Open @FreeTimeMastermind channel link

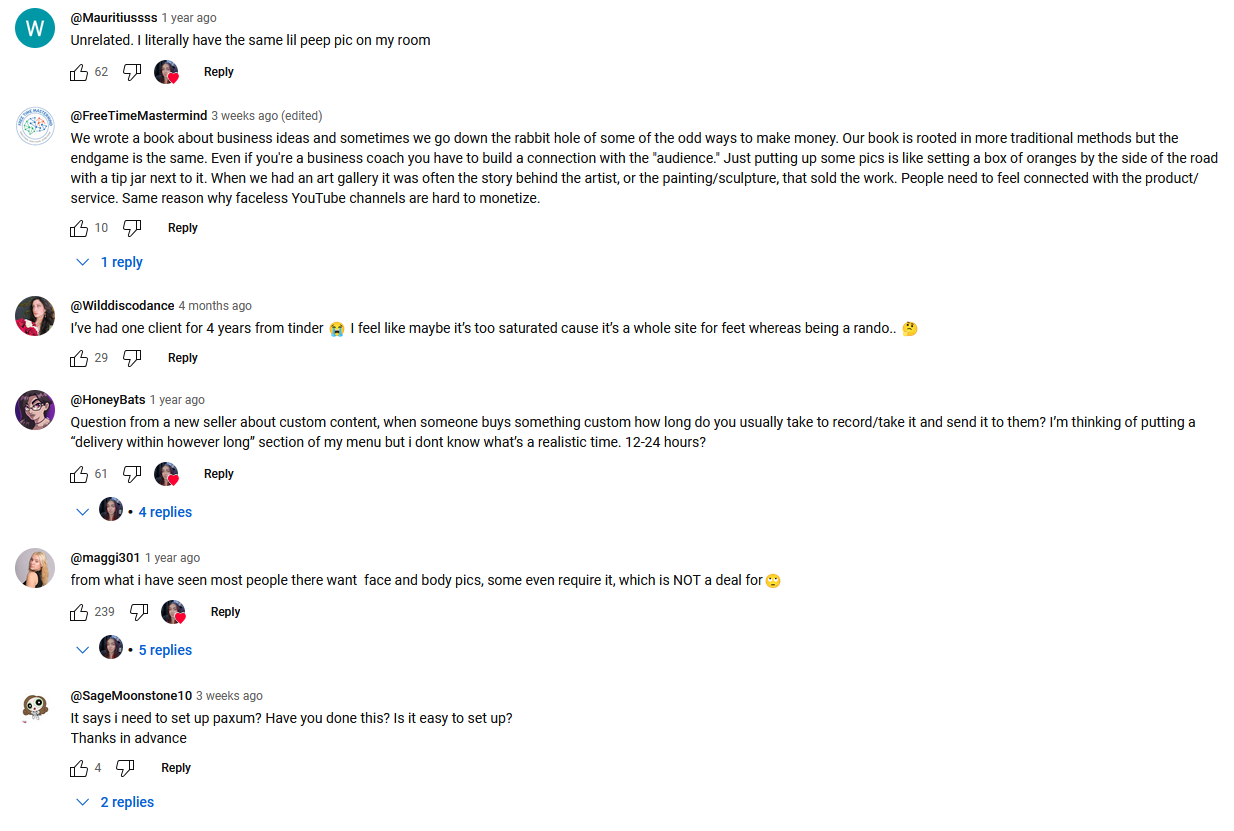pyautogui.click(x=138, y=116)
